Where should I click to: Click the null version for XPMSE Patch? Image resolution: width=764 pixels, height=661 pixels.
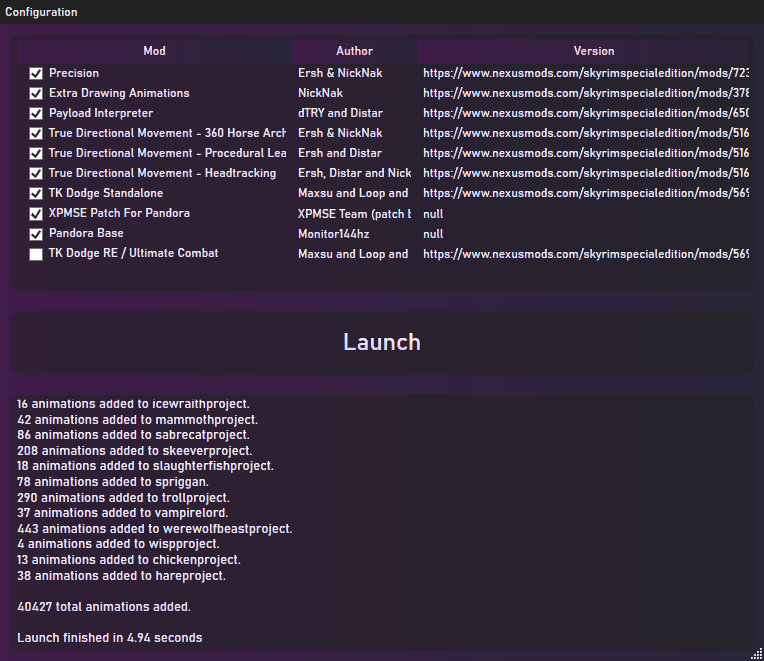tap(433, 214)
